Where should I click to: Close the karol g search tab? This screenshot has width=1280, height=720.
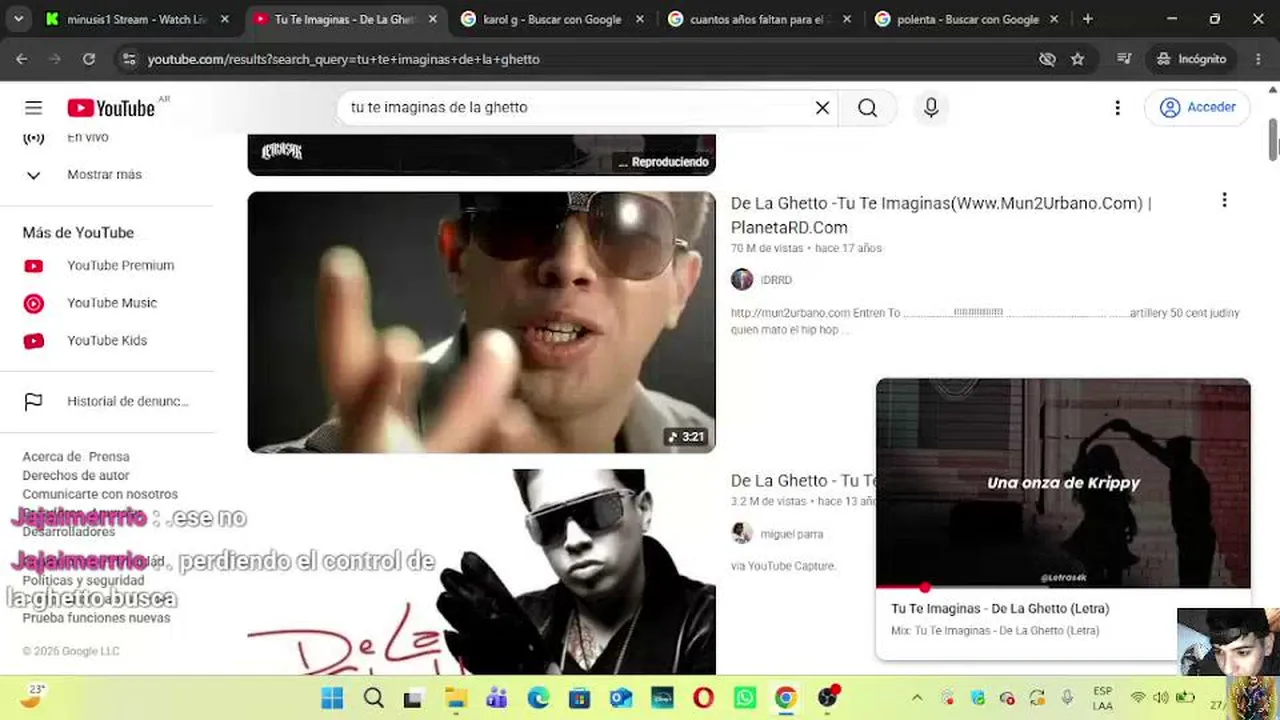[x=638, y=19]
